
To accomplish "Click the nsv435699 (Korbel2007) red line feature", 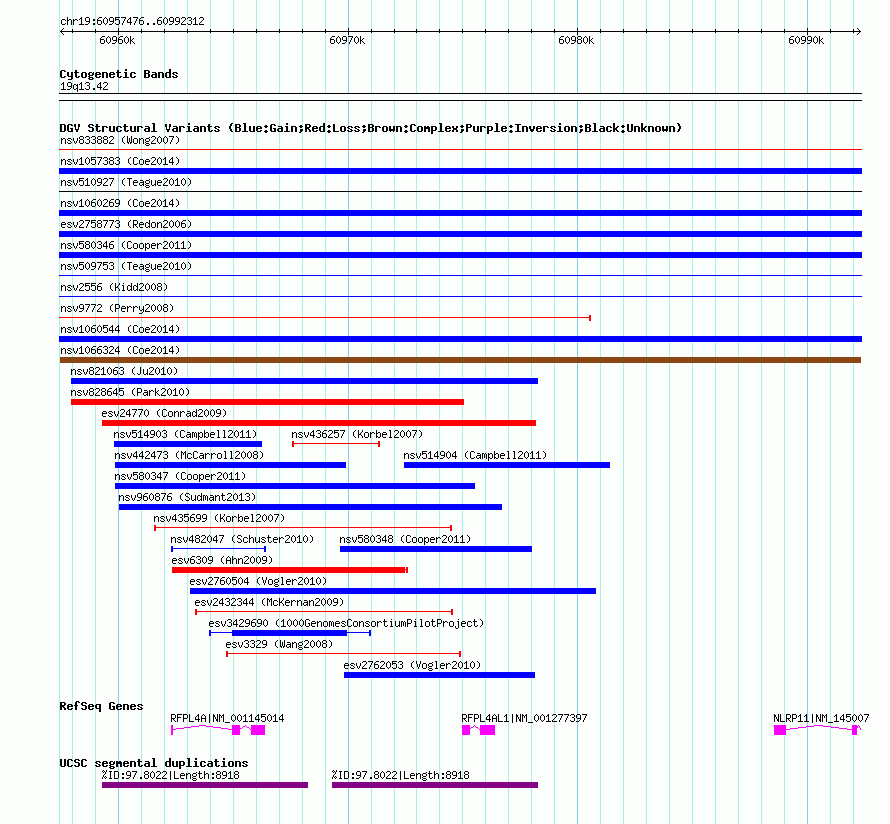I will tap(303, 528).
